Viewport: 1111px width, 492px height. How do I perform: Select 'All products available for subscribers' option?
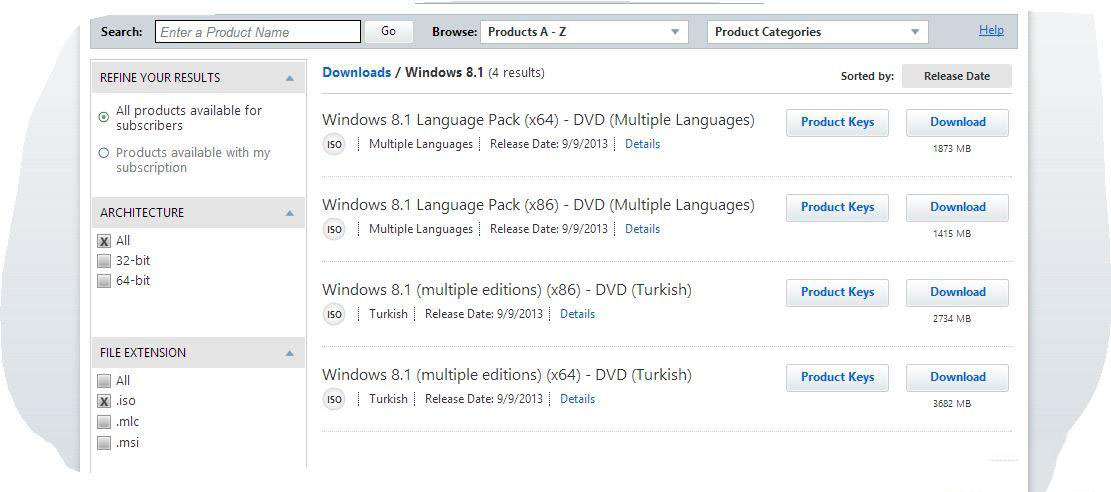point(104,118)
